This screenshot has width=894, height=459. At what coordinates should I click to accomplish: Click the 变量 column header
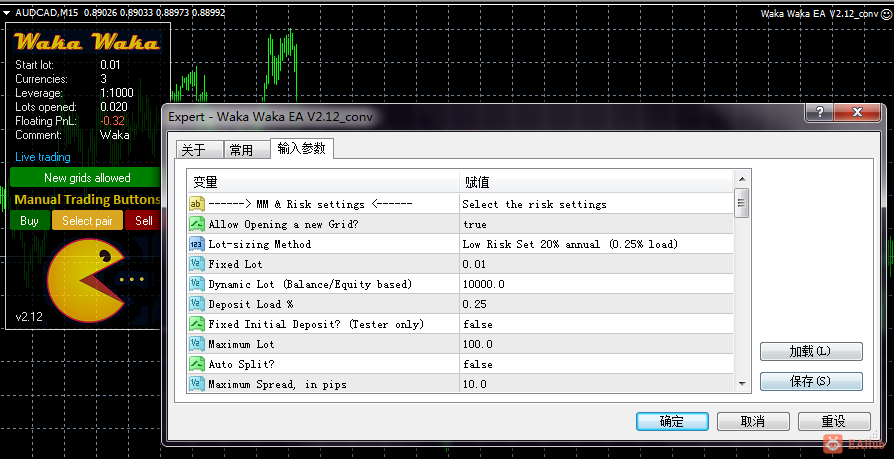[323, 182]
